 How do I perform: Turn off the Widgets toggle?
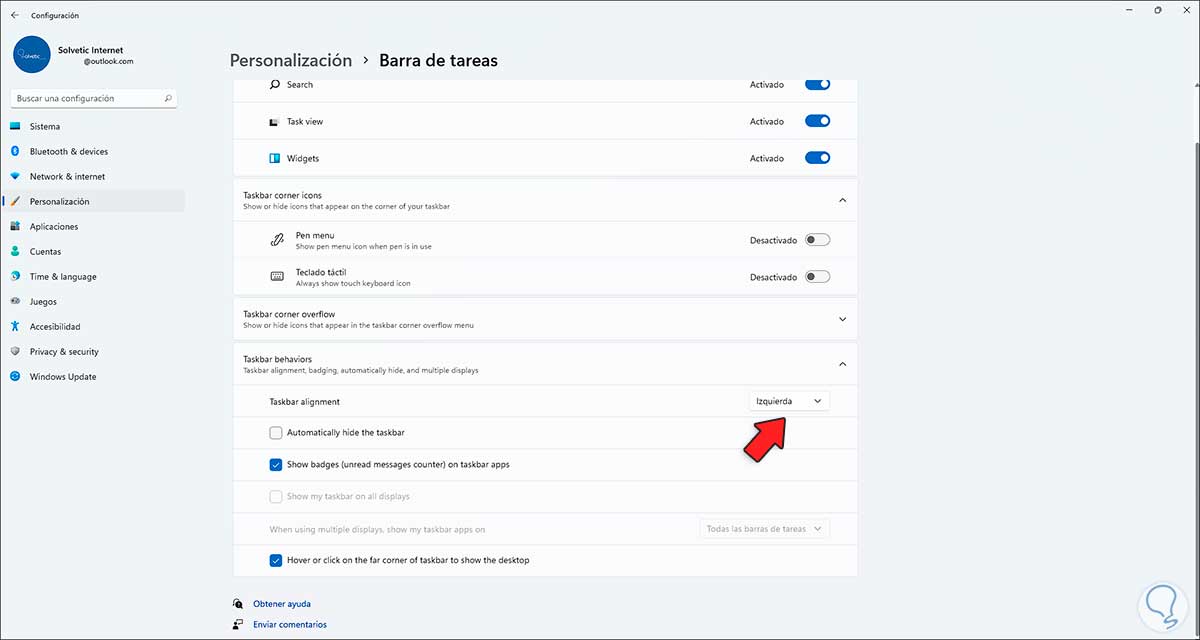817,158
